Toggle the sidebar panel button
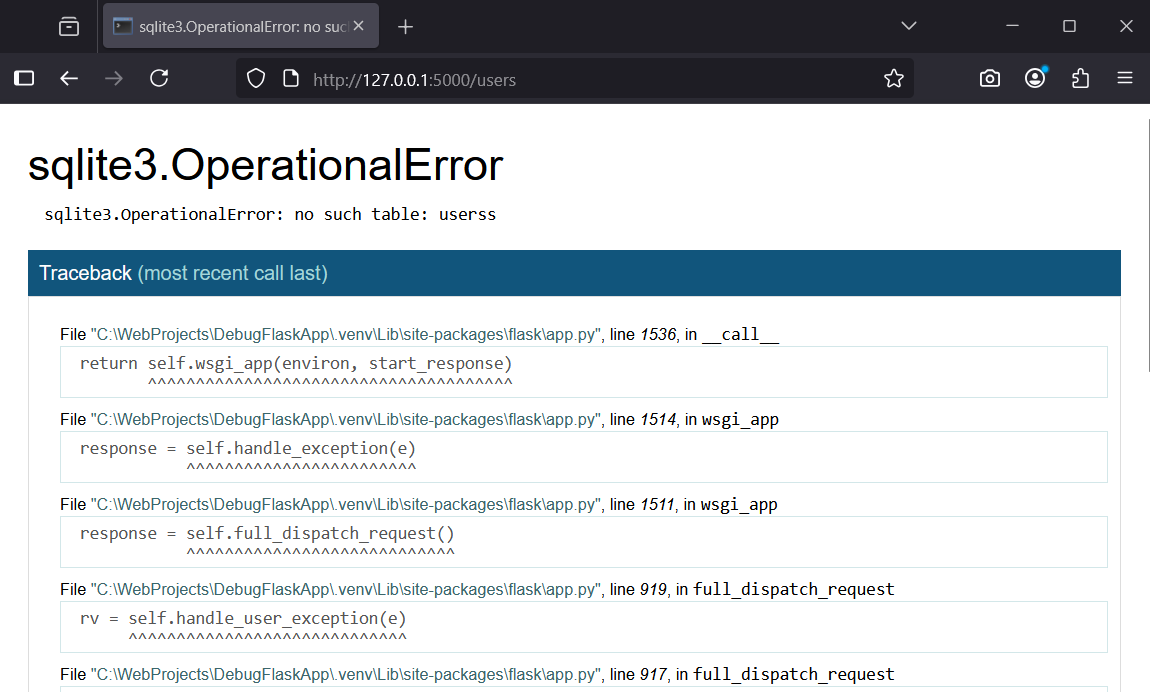The height and width of the screenshot is (692, 1150). (24, 78)
